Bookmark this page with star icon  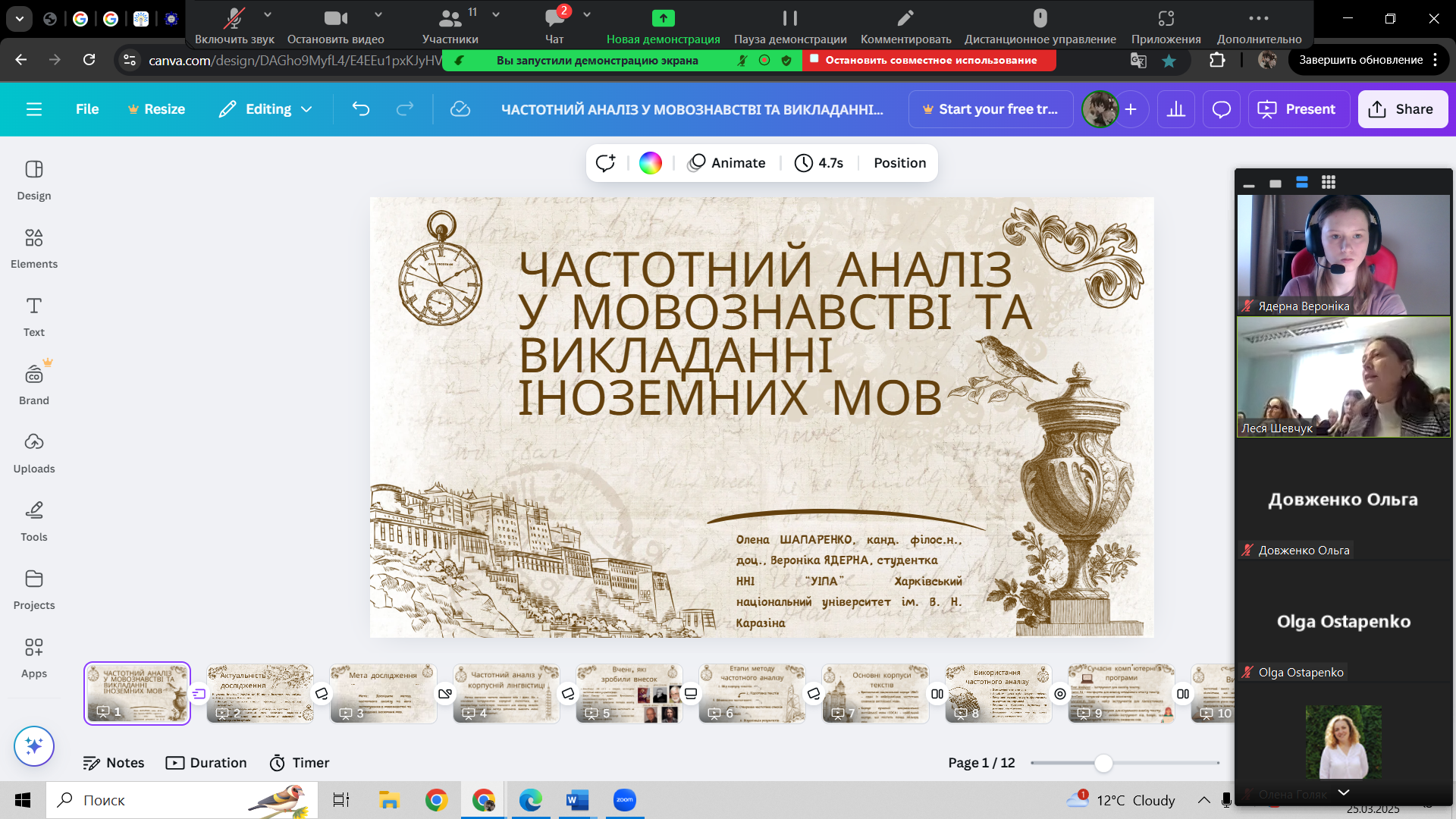click(x=1169, y=61)
